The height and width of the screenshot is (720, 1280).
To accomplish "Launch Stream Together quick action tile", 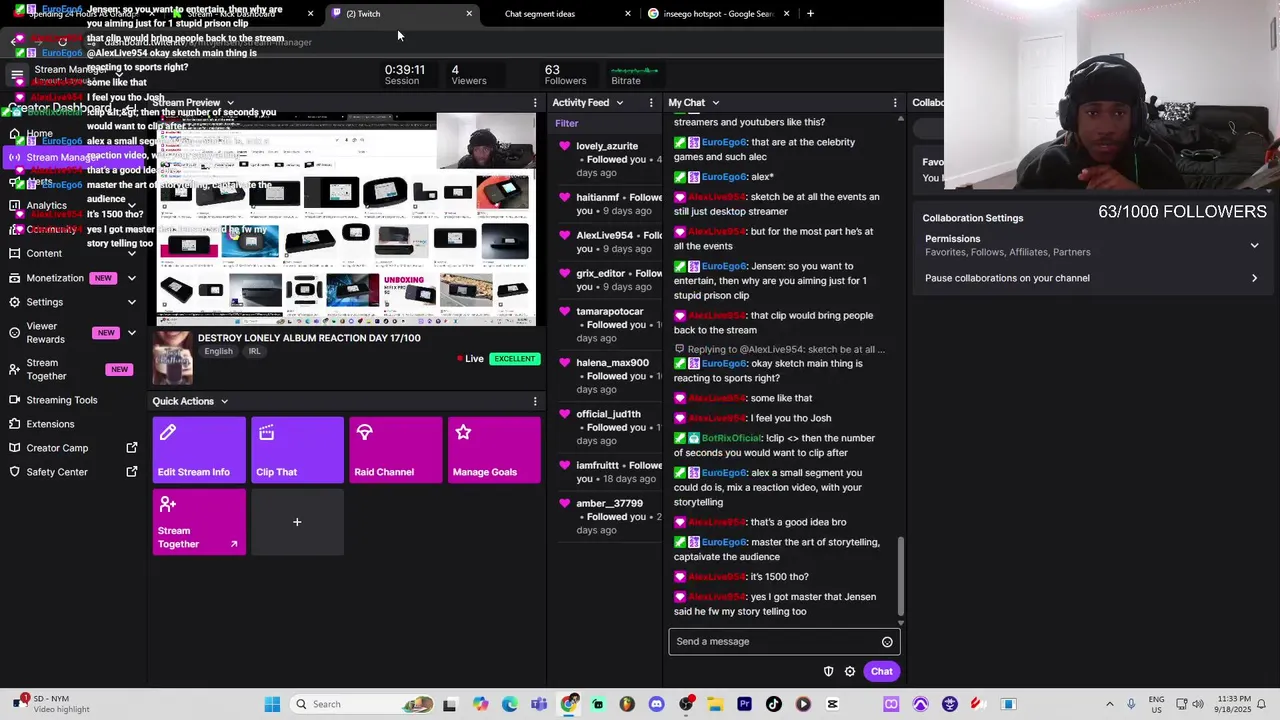I will coord(198,522).
